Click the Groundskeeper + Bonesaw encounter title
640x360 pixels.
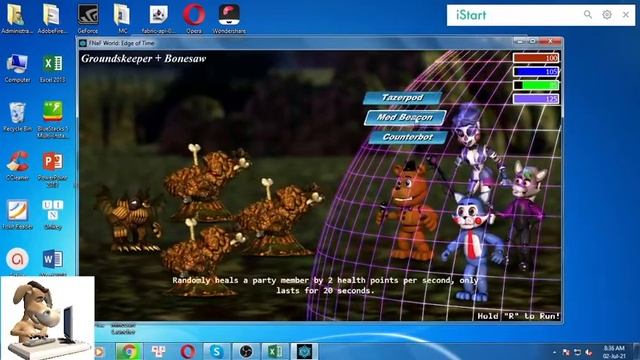pyautogui.click(x=144, y=58)
